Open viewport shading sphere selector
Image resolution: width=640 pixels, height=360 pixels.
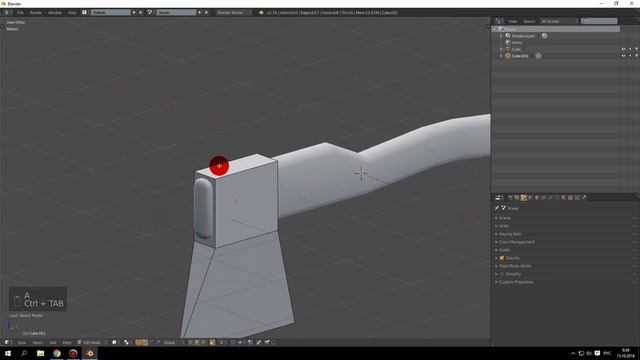(115, 342)
